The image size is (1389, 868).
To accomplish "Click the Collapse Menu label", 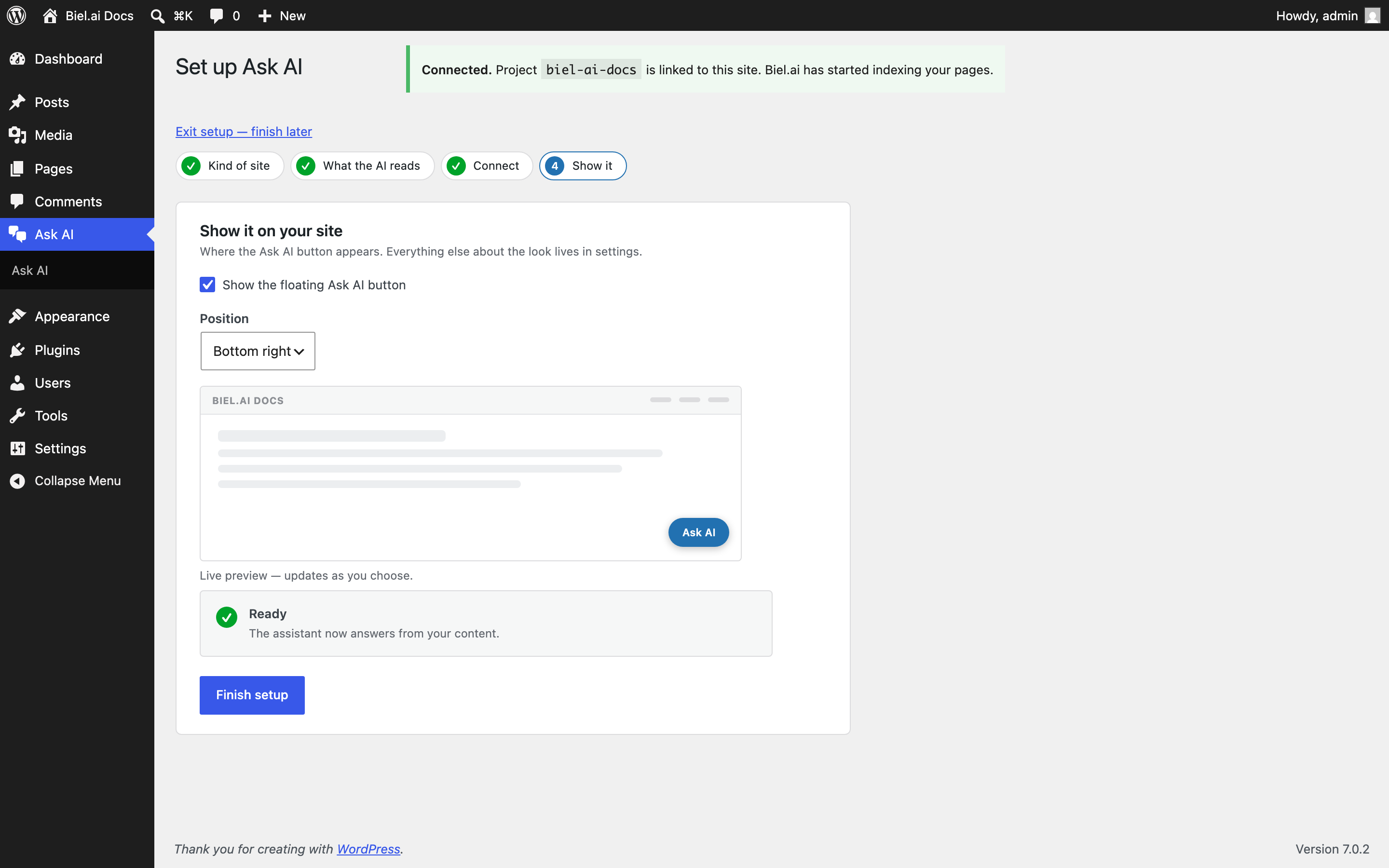I will click(78, 481).
